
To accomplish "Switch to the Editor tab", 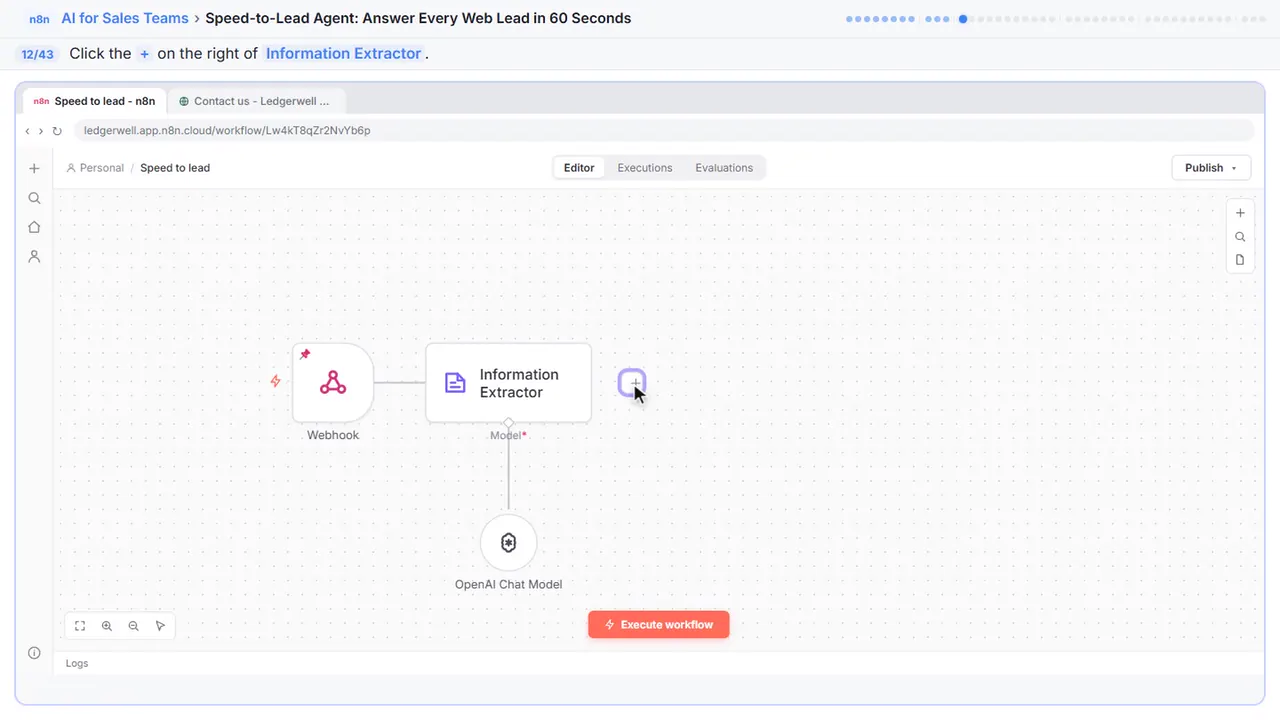I will point(579,168).
